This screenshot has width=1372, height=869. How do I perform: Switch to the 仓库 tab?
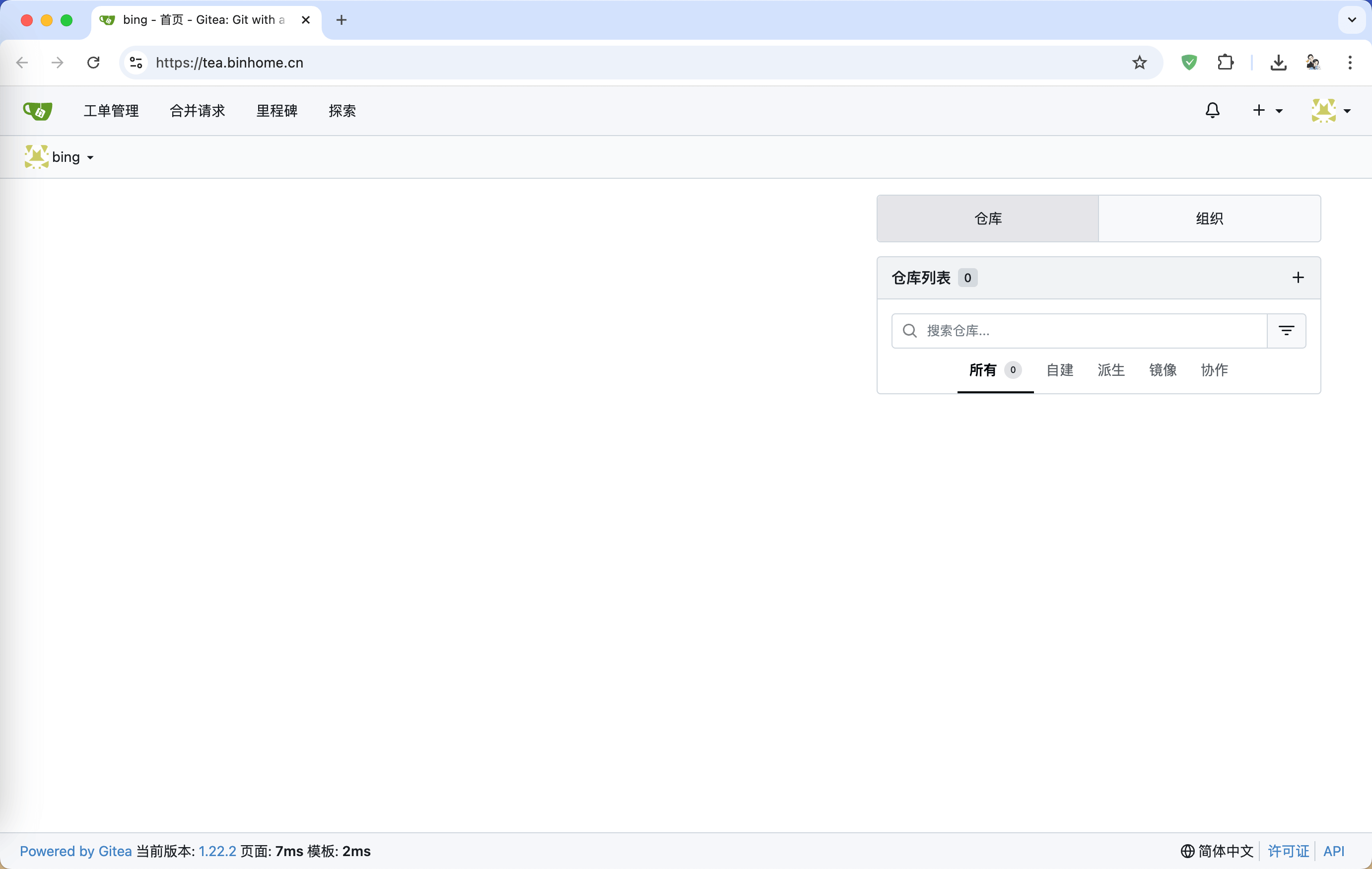[988, 218]
